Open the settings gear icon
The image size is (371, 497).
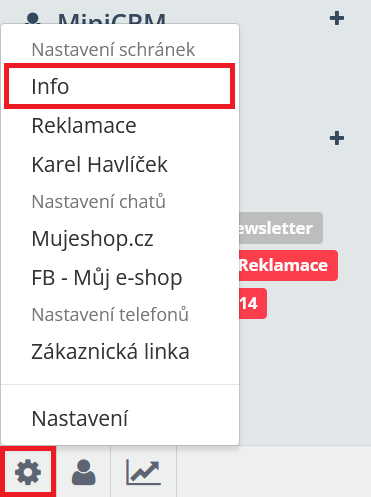[x=28, y=472]
